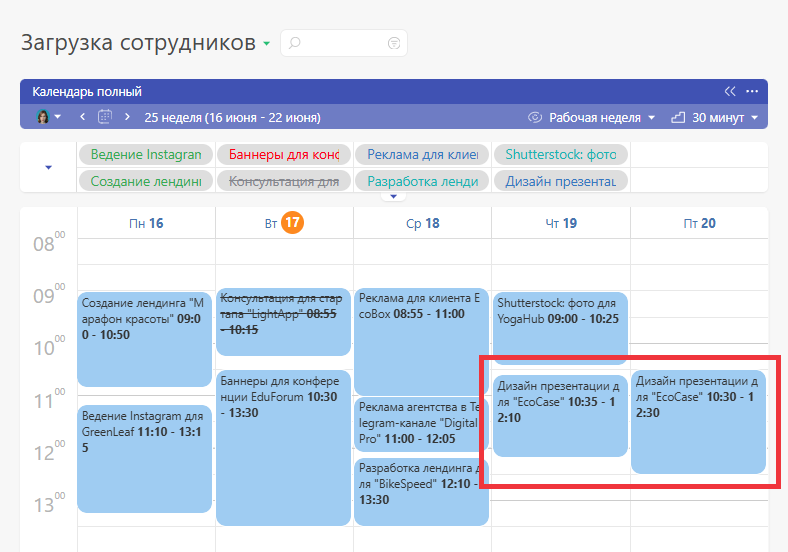
Task: Open the YogaHub Shutterstock event
Action: [560, 326]
